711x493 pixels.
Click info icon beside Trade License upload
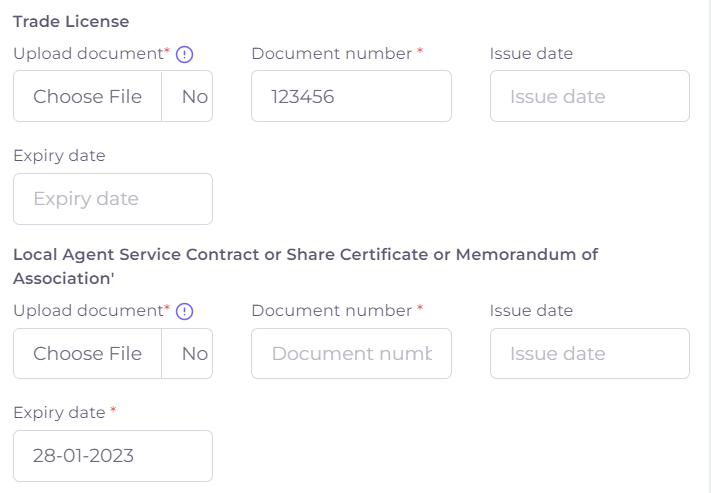[184, 55]
